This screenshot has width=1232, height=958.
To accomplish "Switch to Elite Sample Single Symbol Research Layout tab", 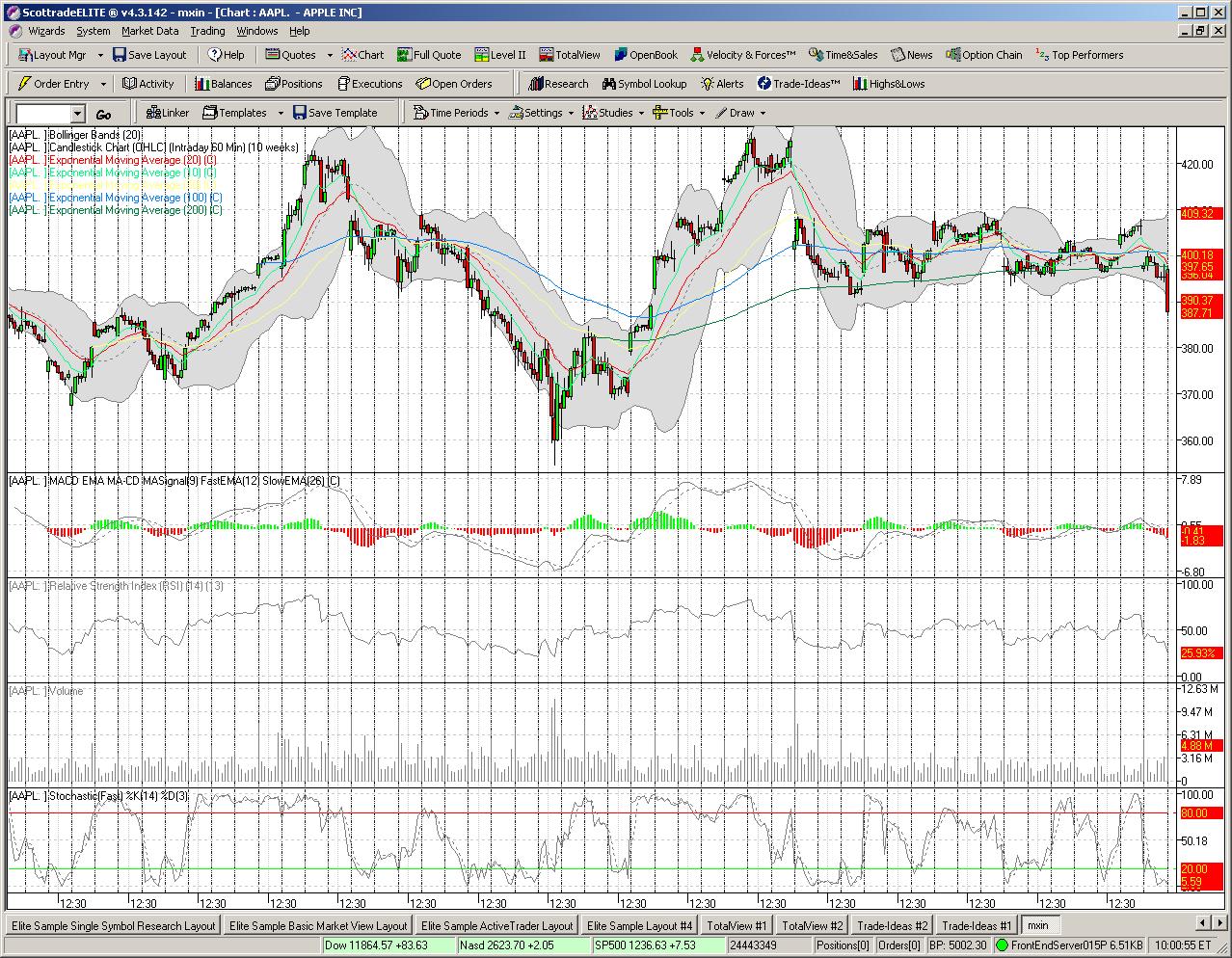I will point(113,925).
